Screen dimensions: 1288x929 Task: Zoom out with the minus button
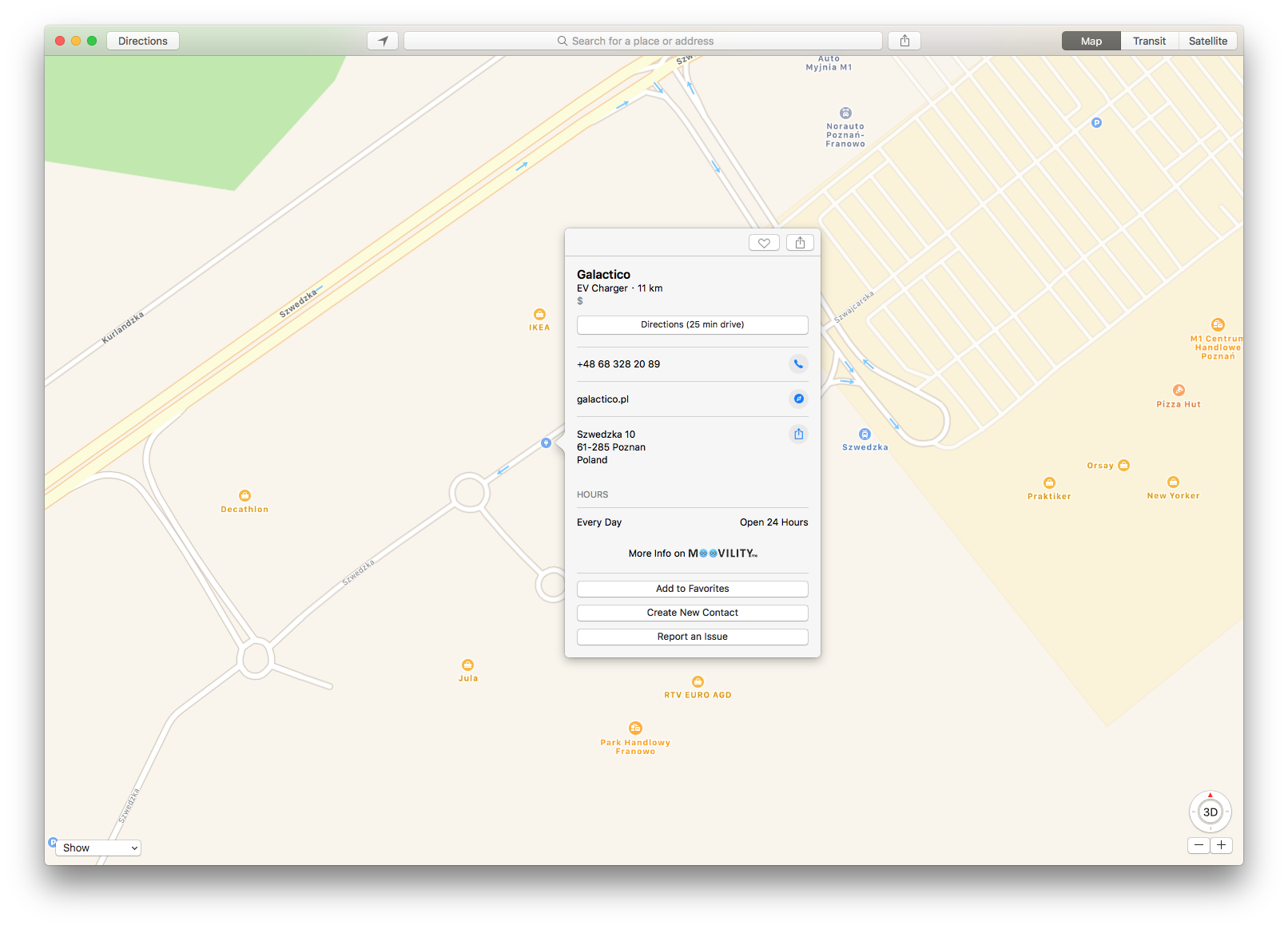click(1199, 845)
